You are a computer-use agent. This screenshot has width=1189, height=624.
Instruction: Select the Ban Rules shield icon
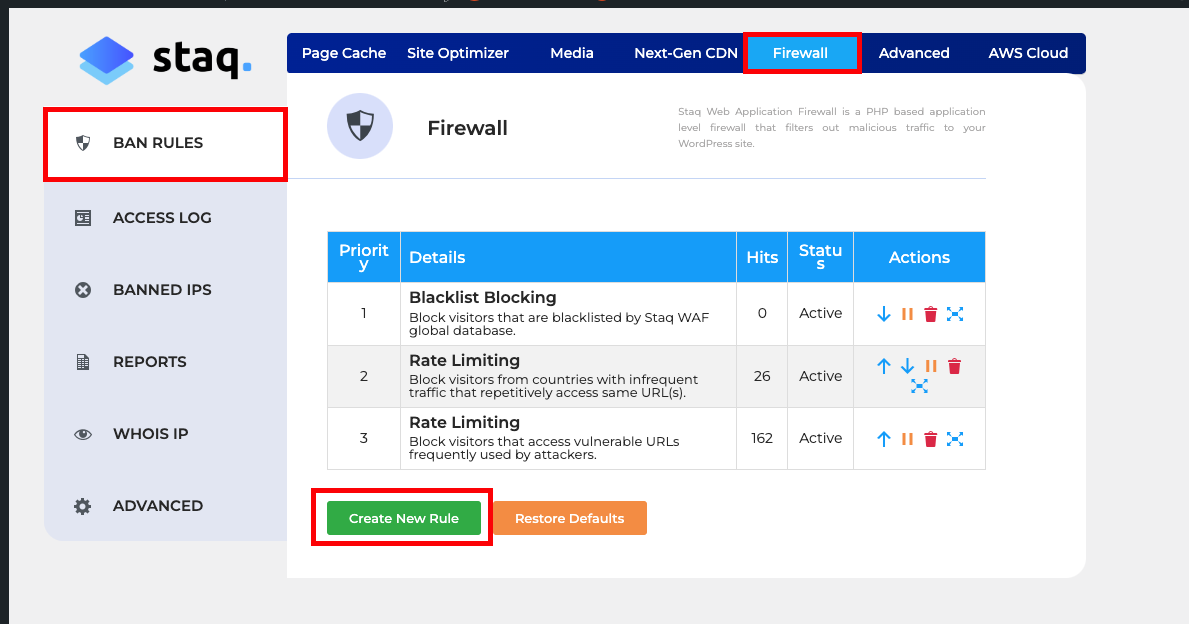tap(83, 142)
